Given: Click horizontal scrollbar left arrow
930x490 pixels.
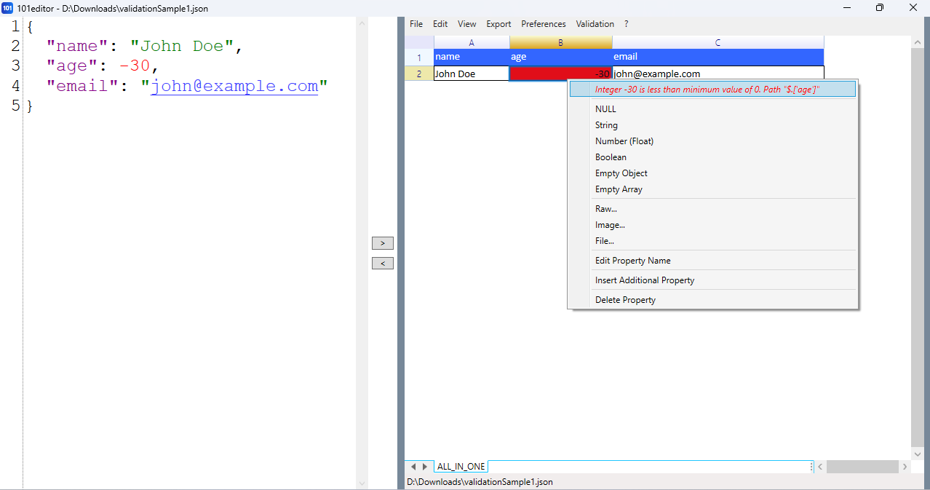Looking at the screenshot, I should click(x=820, y=467).
